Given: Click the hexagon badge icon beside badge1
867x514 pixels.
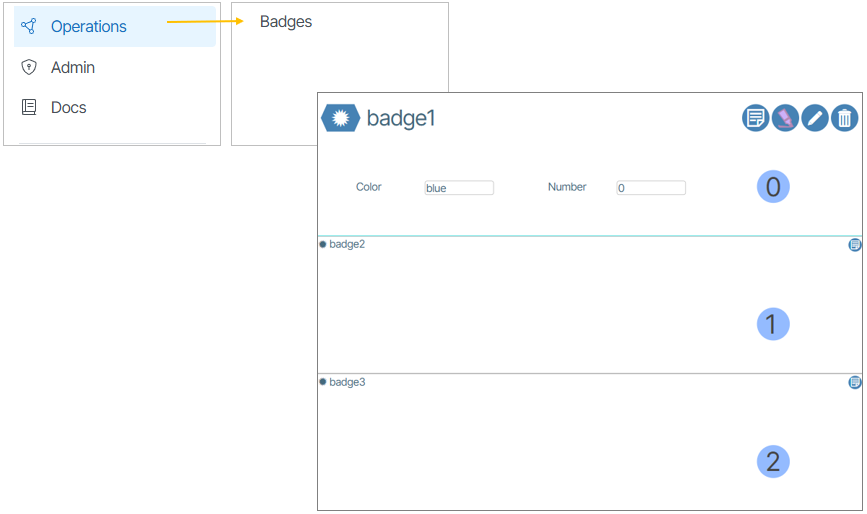Looking at the screenshot, I should point(340,118).
